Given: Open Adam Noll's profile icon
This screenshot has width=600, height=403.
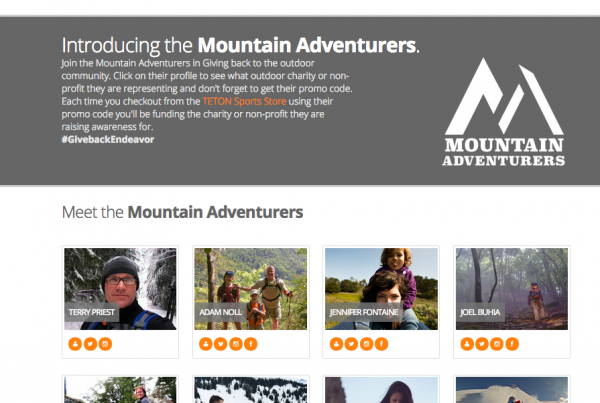Looking at the screenshot, I should coord(206,344).
